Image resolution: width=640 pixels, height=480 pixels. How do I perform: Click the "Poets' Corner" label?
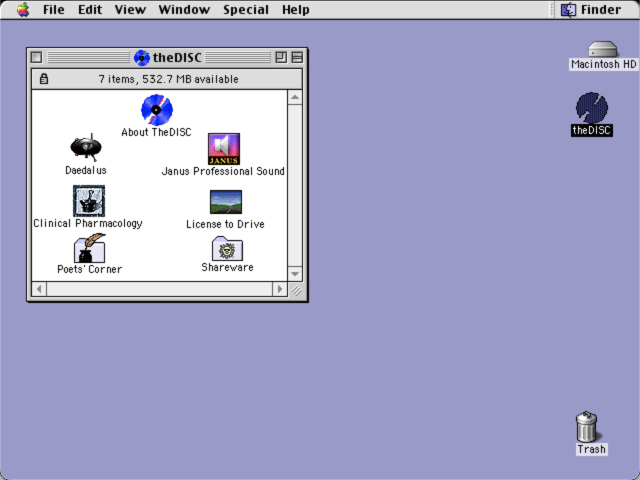pyautogui.click(x=89, y=269)
